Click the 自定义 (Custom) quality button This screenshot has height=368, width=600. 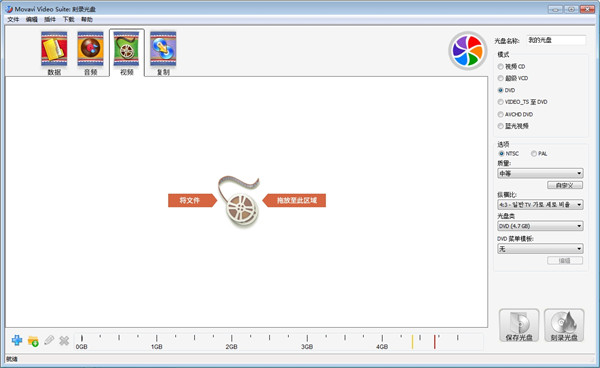pyautogui.click(x=565, y=185)
